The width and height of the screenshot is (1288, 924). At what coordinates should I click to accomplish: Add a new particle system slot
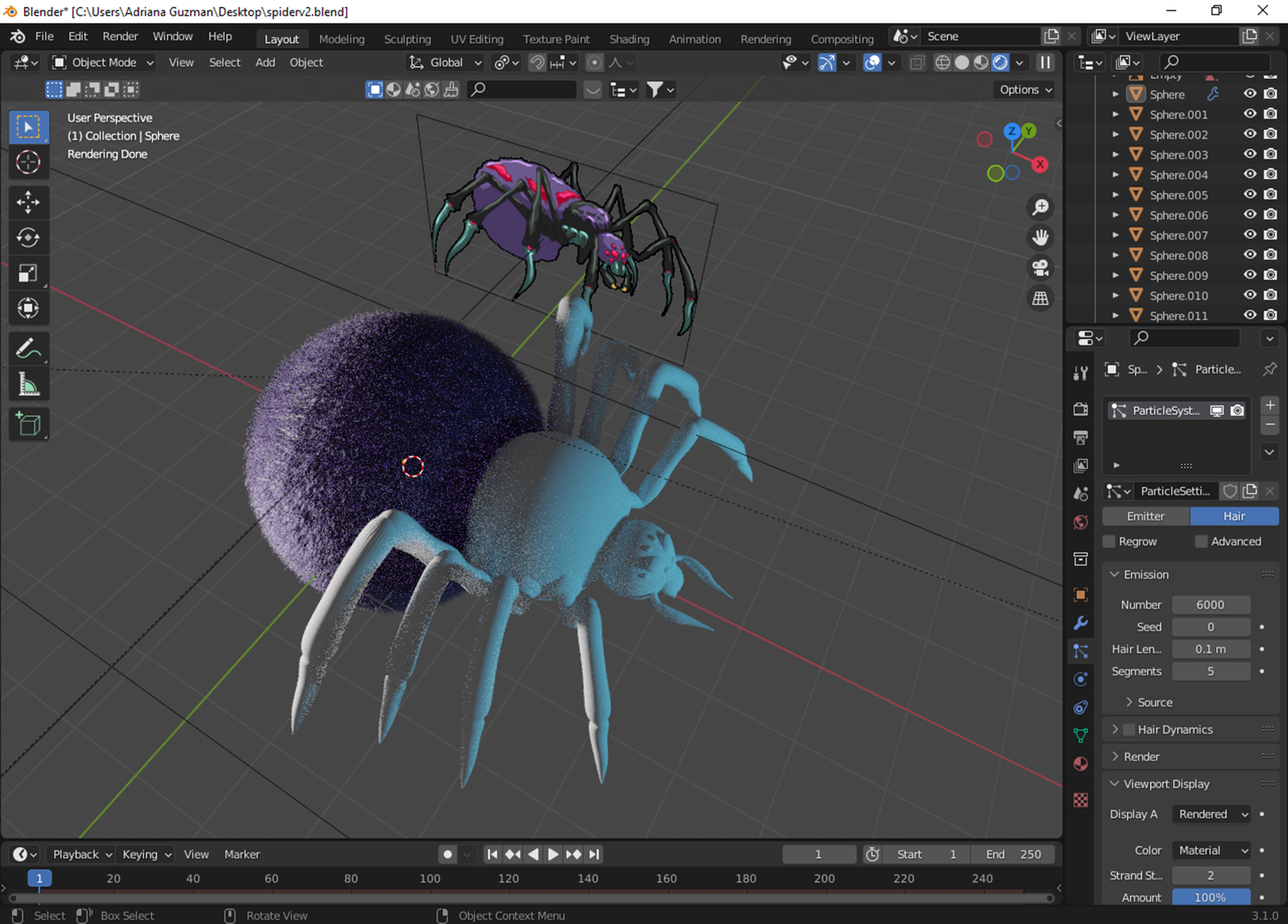[1269, 405]
